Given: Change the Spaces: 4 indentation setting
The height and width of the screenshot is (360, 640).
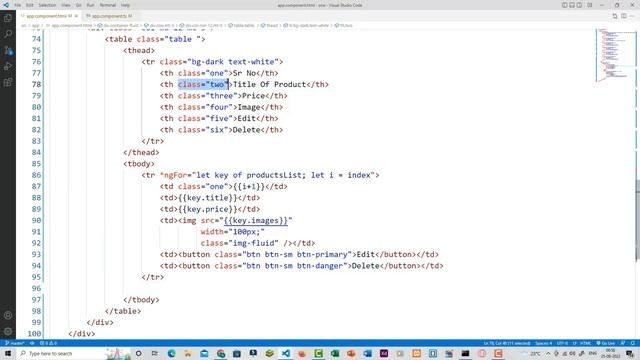Looking at the screenshot, I should (543, 343).
